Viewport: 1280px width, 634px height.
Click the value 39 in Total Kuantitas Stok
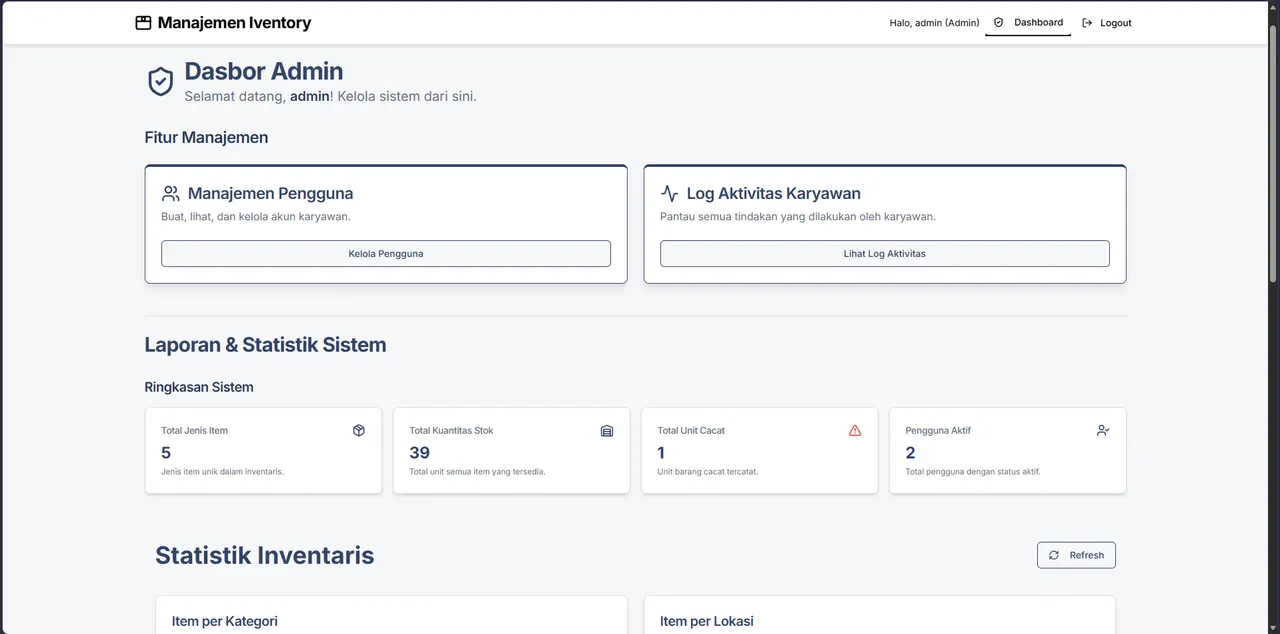419,453
